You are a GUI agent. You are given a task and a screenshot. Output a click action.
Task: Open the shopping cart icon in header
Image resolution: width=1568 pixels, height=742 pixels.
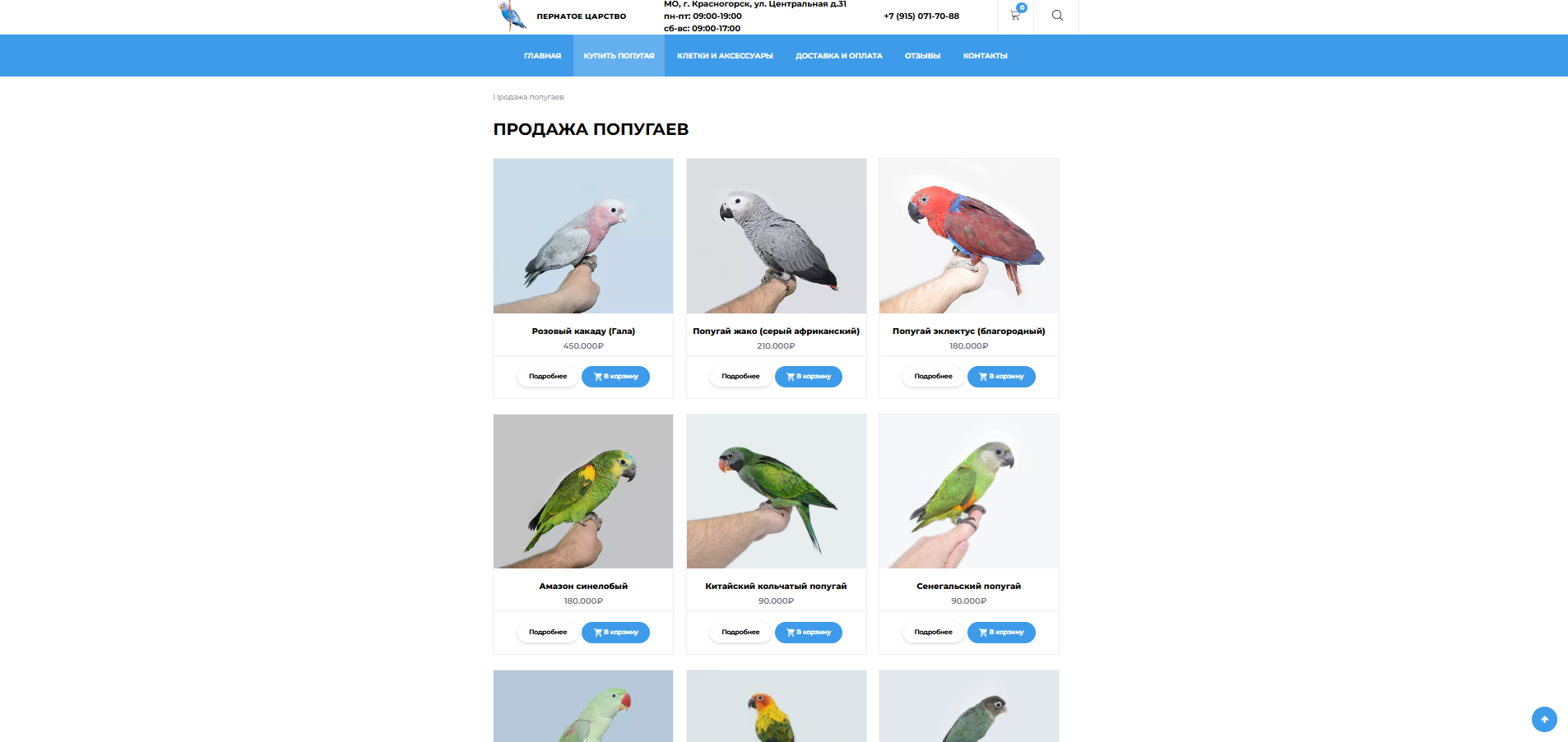click(1015, 15)
